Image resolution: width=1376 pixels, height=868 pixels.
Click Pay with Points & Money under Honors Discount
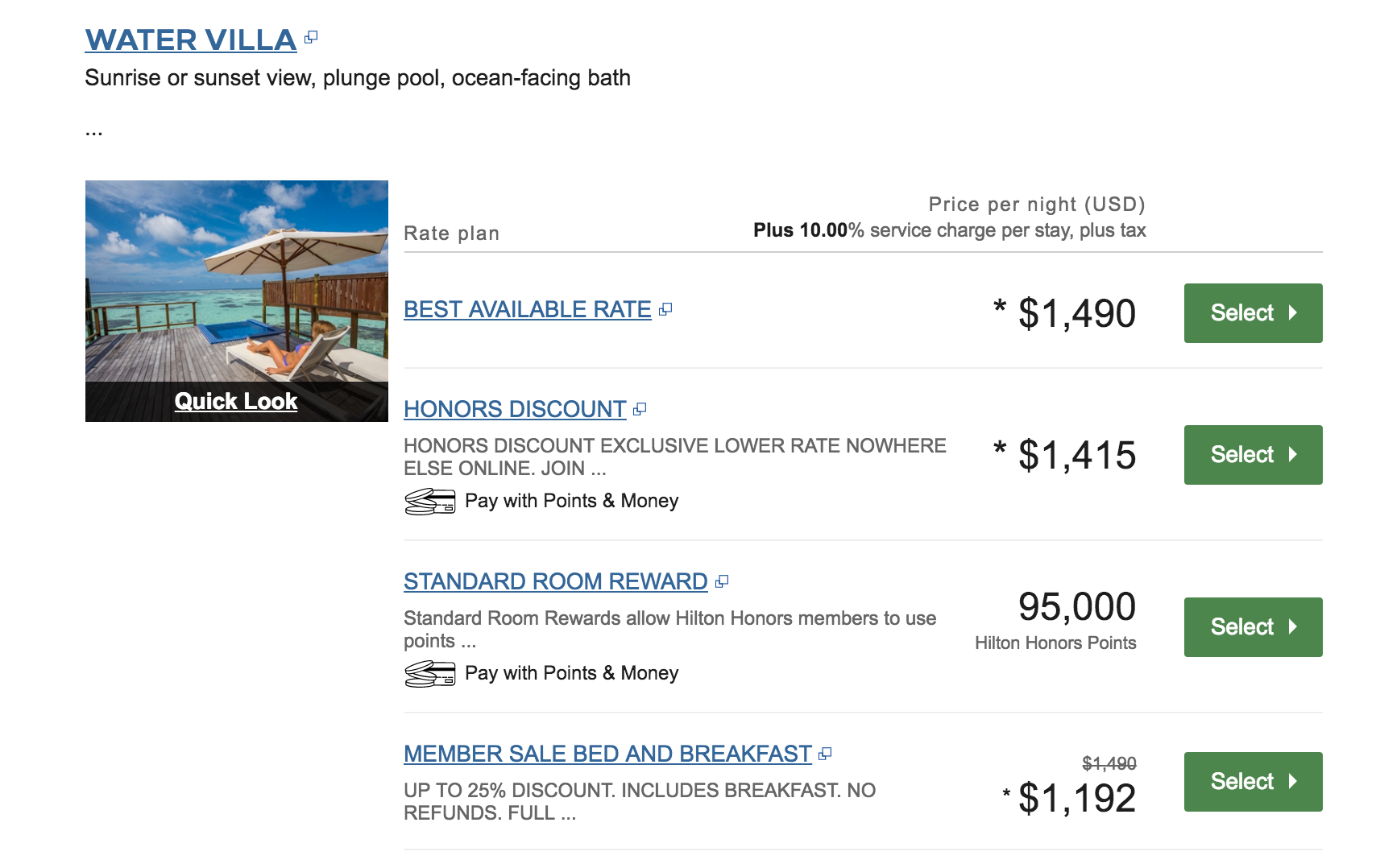(x=571, y=501)
